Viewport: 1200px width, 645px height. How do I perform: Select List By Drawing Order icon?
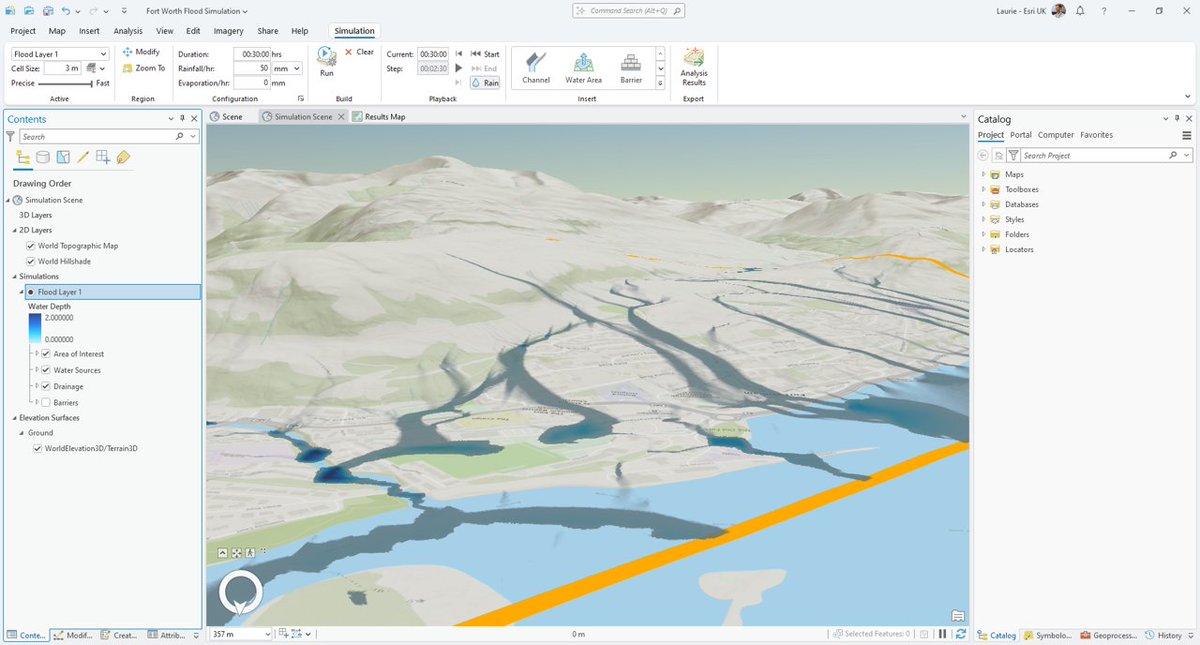click(24, 157)
